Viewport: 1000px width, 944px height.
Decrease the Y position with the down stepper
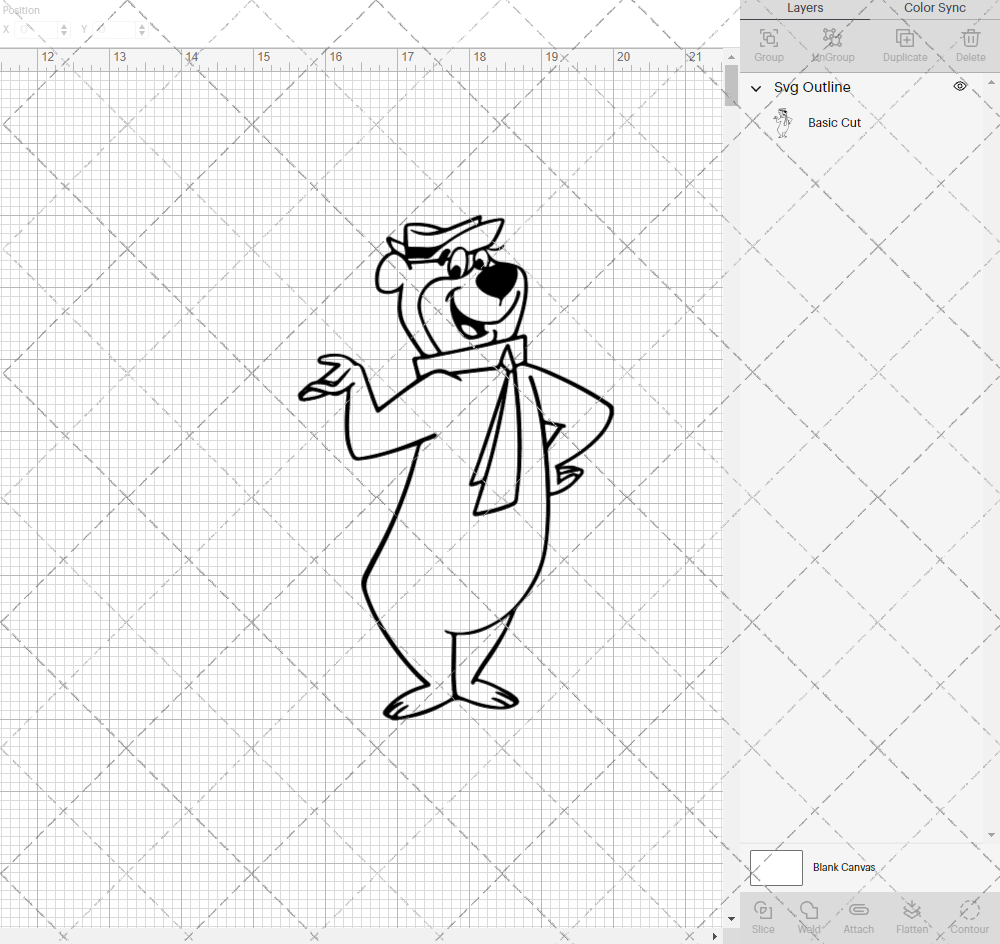pos(141,33)
